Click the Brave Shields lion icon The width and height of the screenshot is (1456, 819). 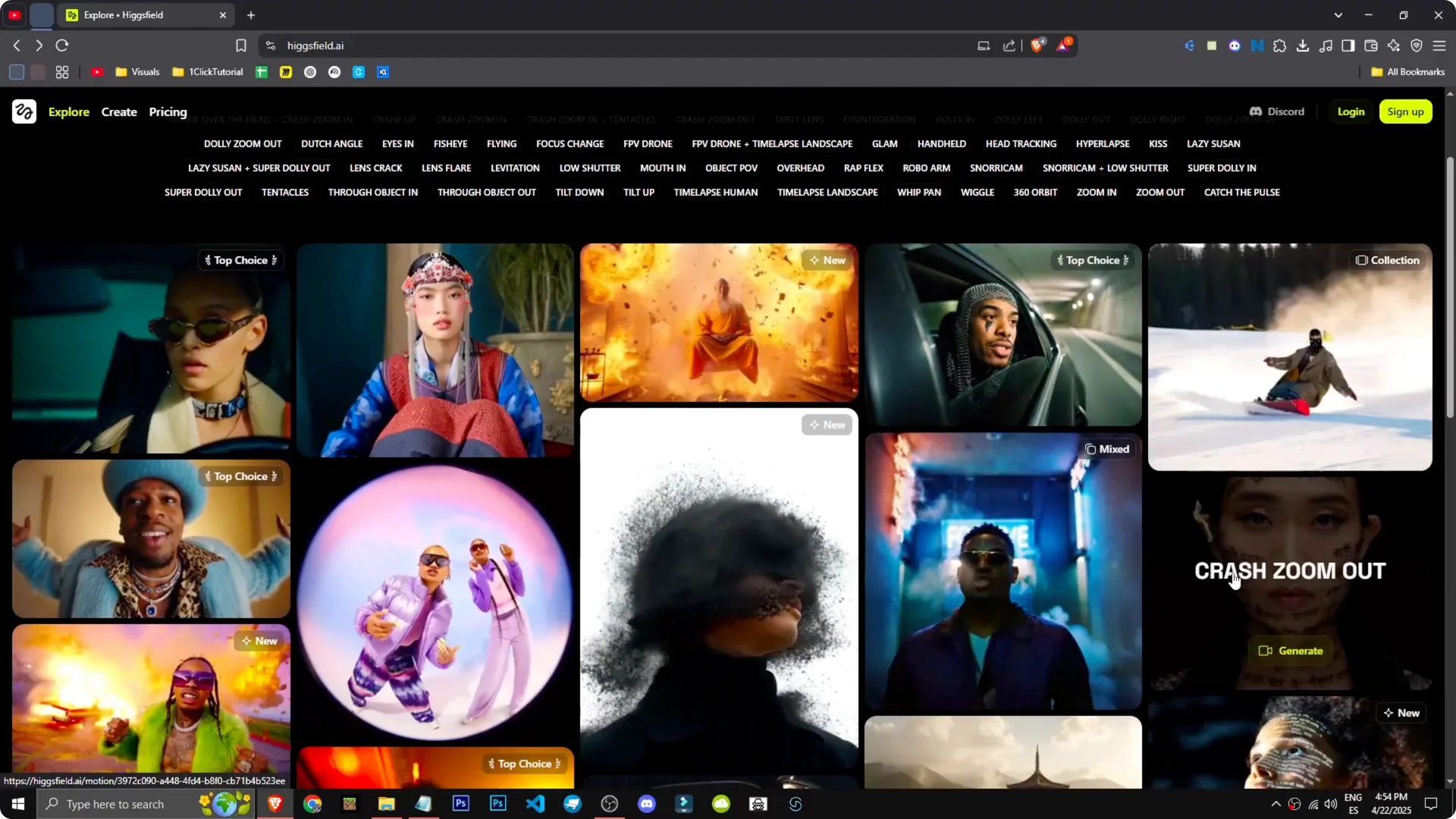(1037, 45)
